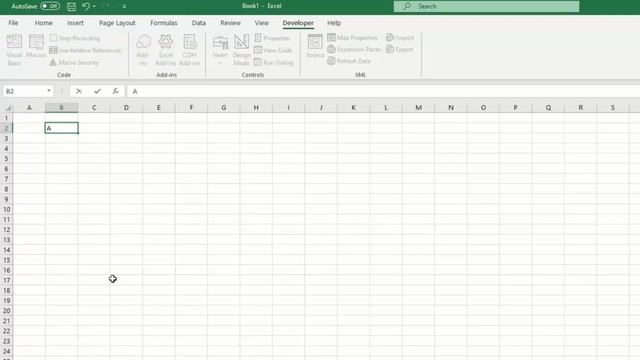640x360 pixels.
Task: Select row 23 header
Action: [7, 341]
